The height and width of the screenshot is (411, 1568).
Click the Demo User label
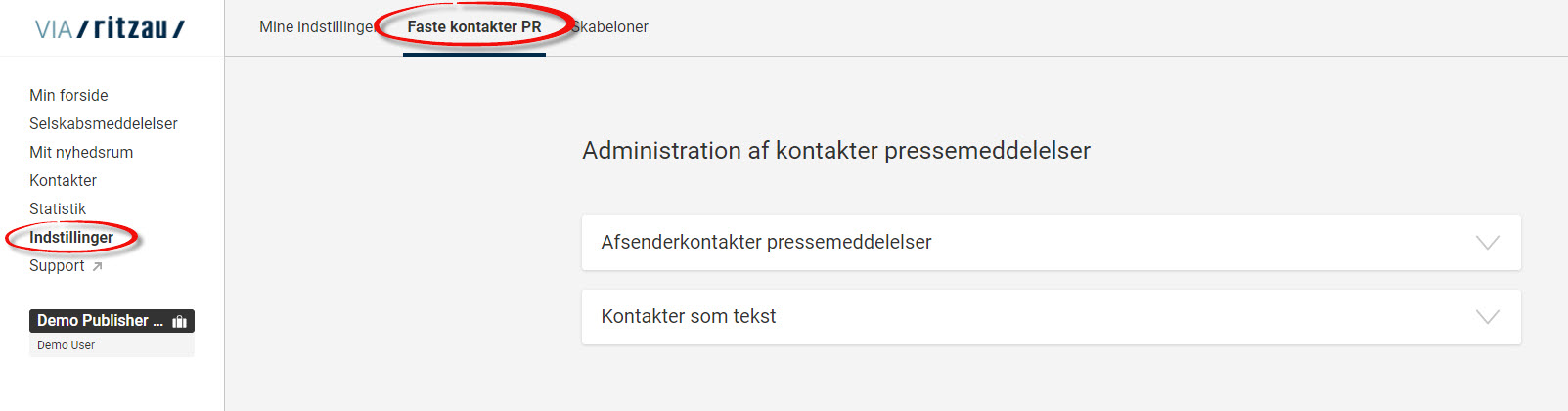(x=66, y=345)
